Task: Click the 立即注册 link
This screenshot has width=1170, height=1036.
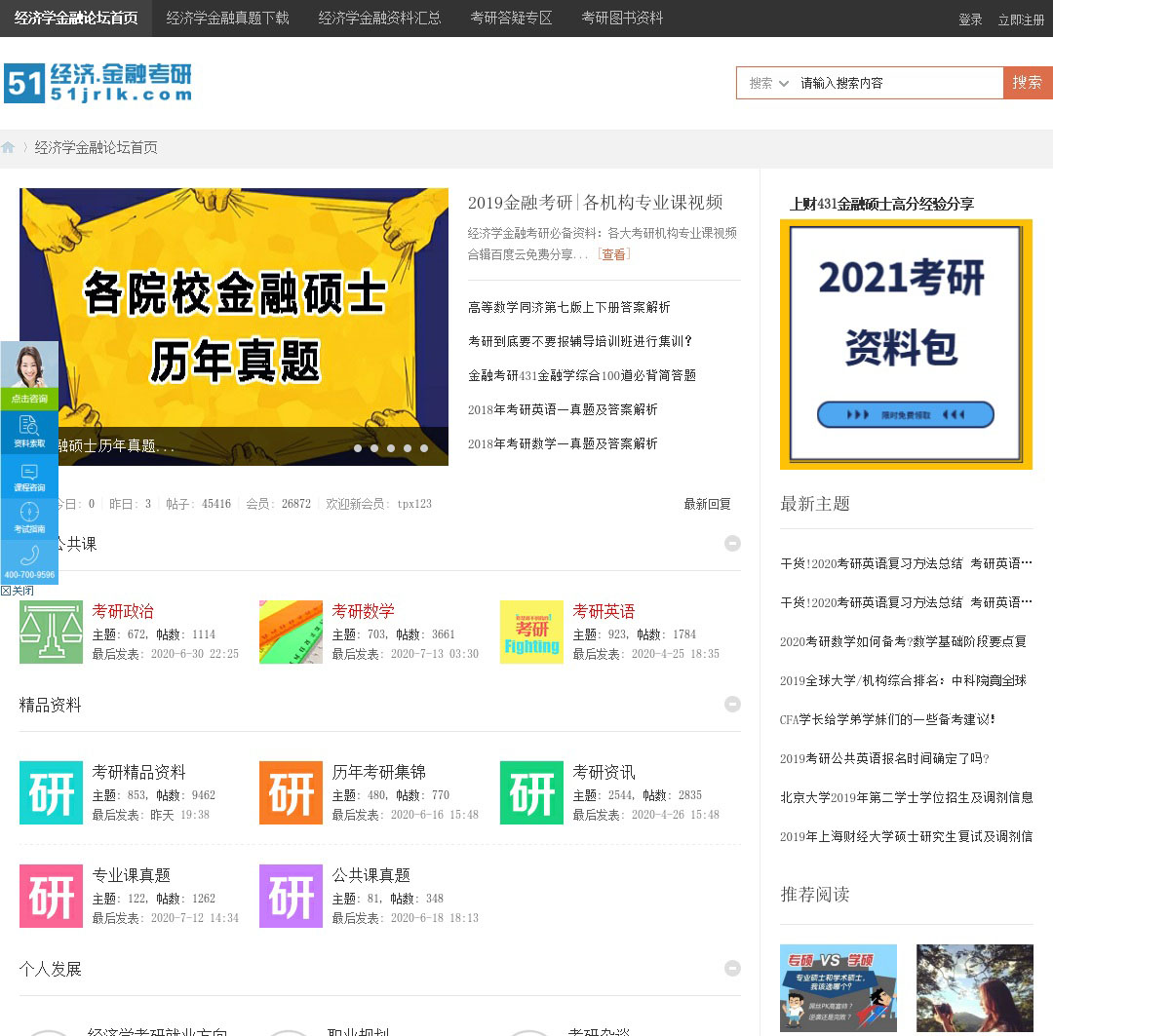Action: click(x=1021, y=19)
